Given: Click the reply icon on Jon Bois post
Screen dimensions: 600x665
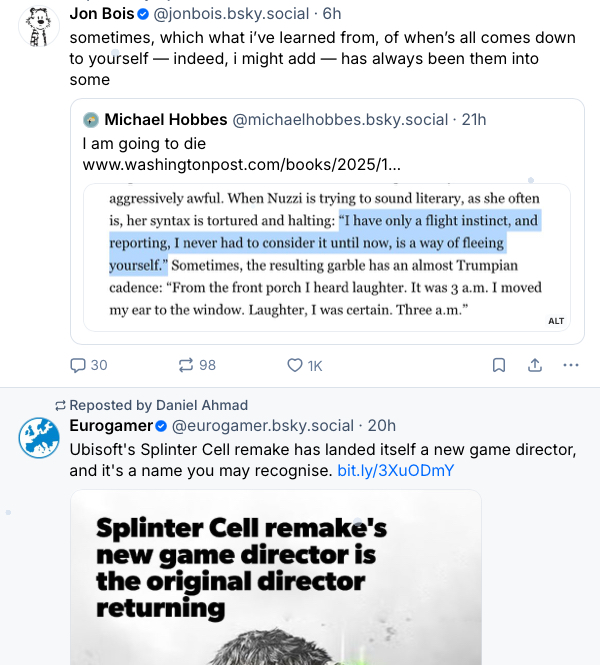Looking at the screenshot, I should point(78,365).
